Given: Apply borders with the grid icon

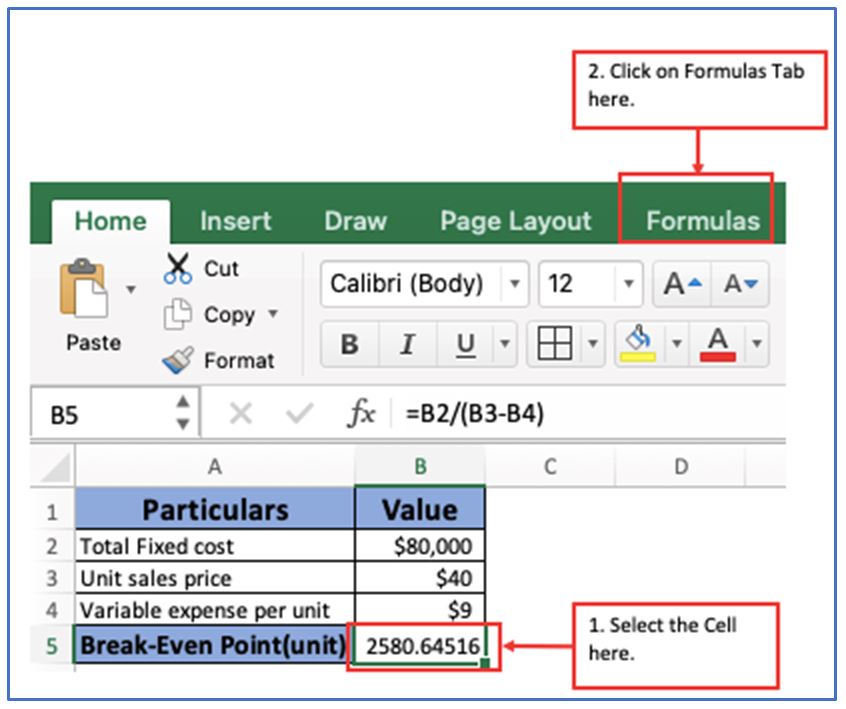Looking at the screenshot, I should 555,343.
